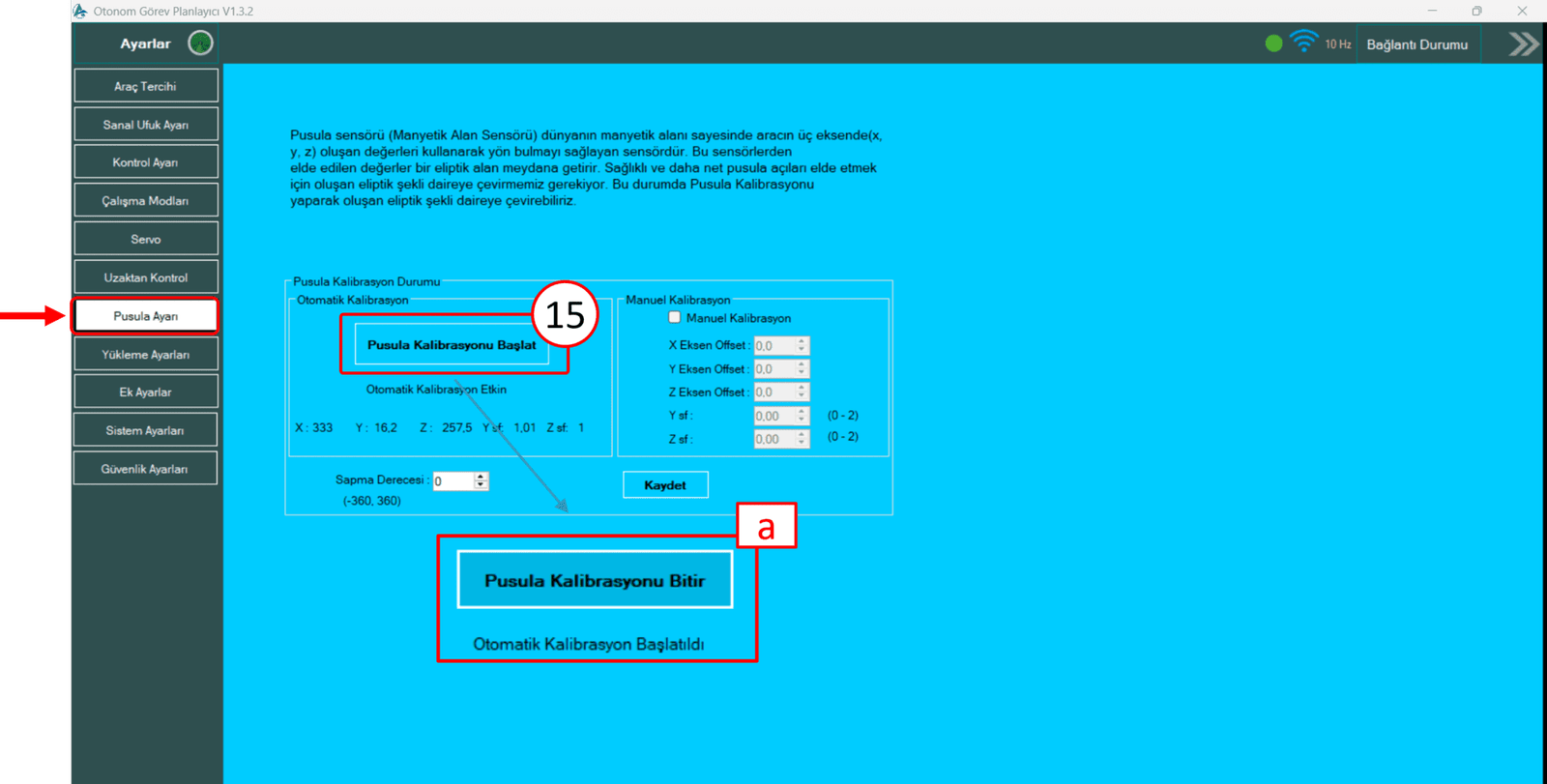Screen dimensions: 1547x784
Task: Open Yükleme Ayarları section
Action: [x=146, y=354]
